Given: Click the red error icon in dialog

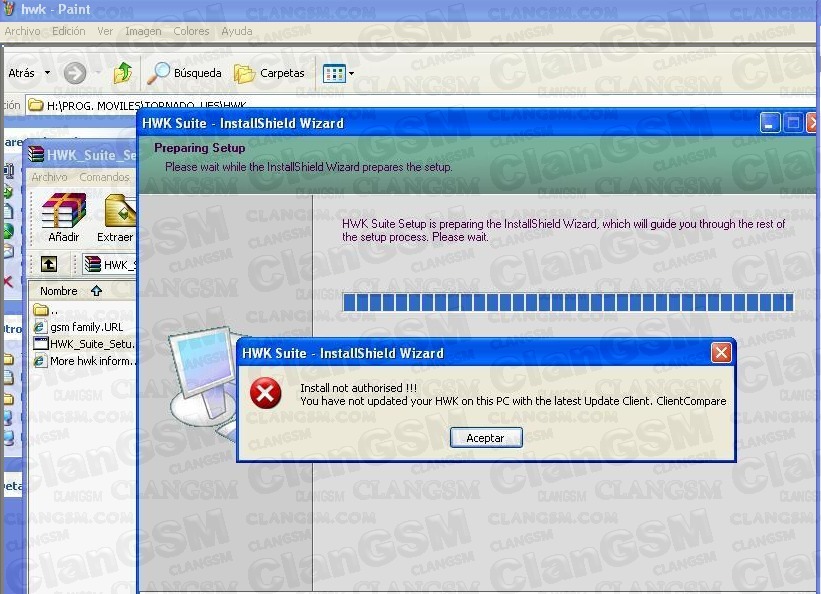Looking at the screenshot, I should point(265,394).
